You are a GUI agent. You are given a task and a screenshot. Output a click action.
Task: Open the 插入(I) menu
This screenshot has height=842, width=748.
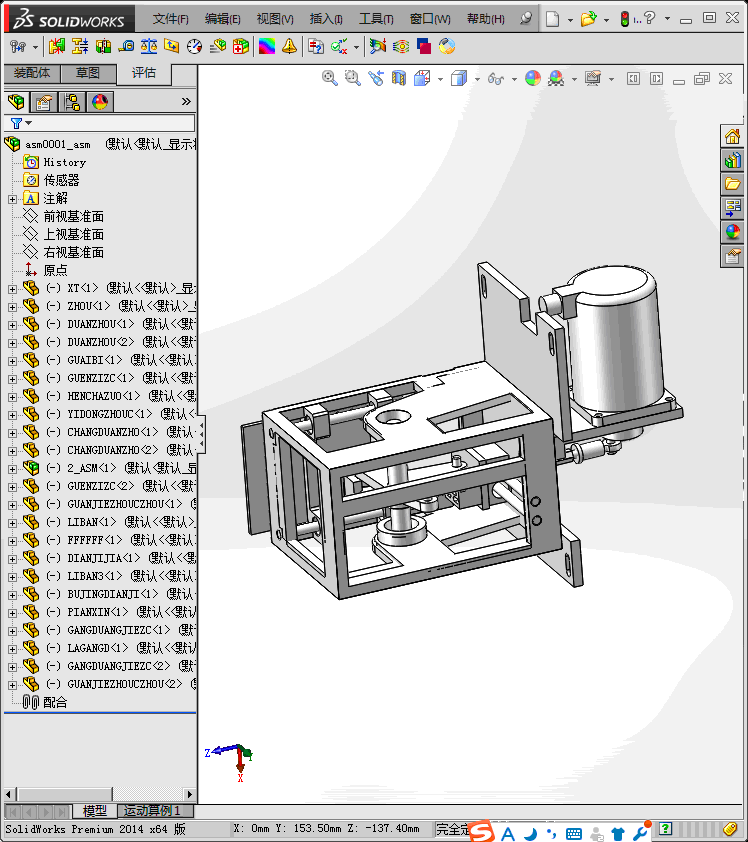(326, 19)
